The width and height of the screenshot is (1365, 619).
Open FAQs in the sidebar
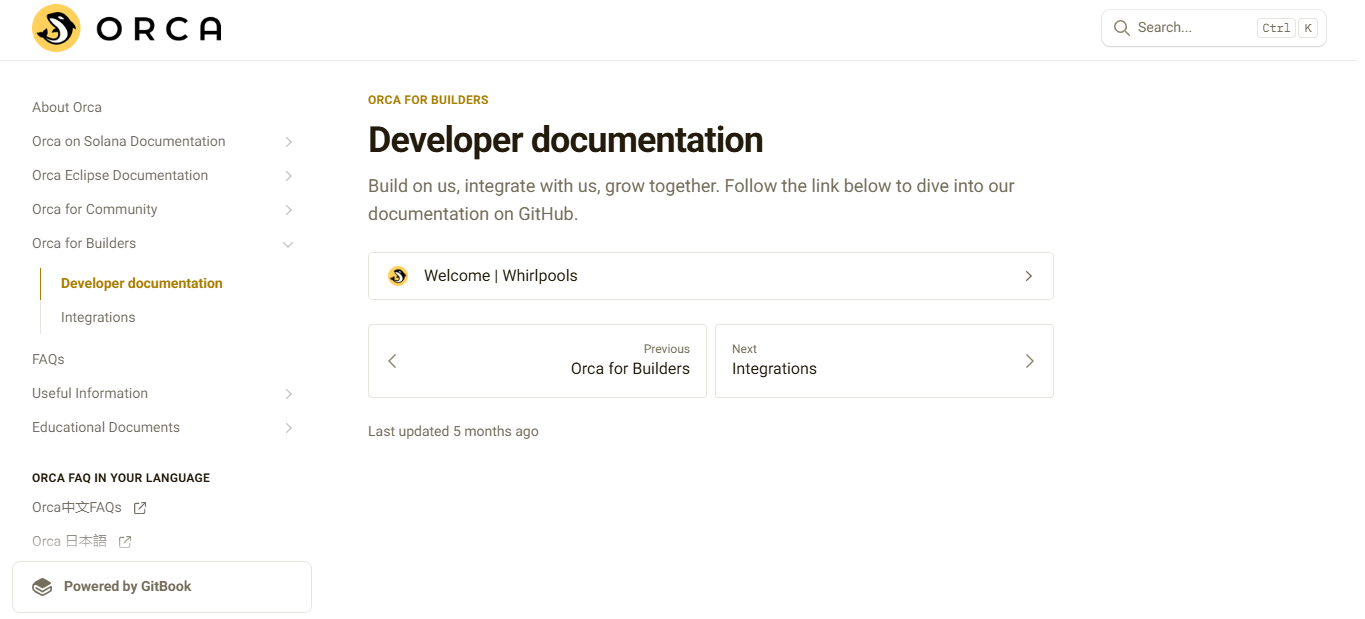coord(48,359)
